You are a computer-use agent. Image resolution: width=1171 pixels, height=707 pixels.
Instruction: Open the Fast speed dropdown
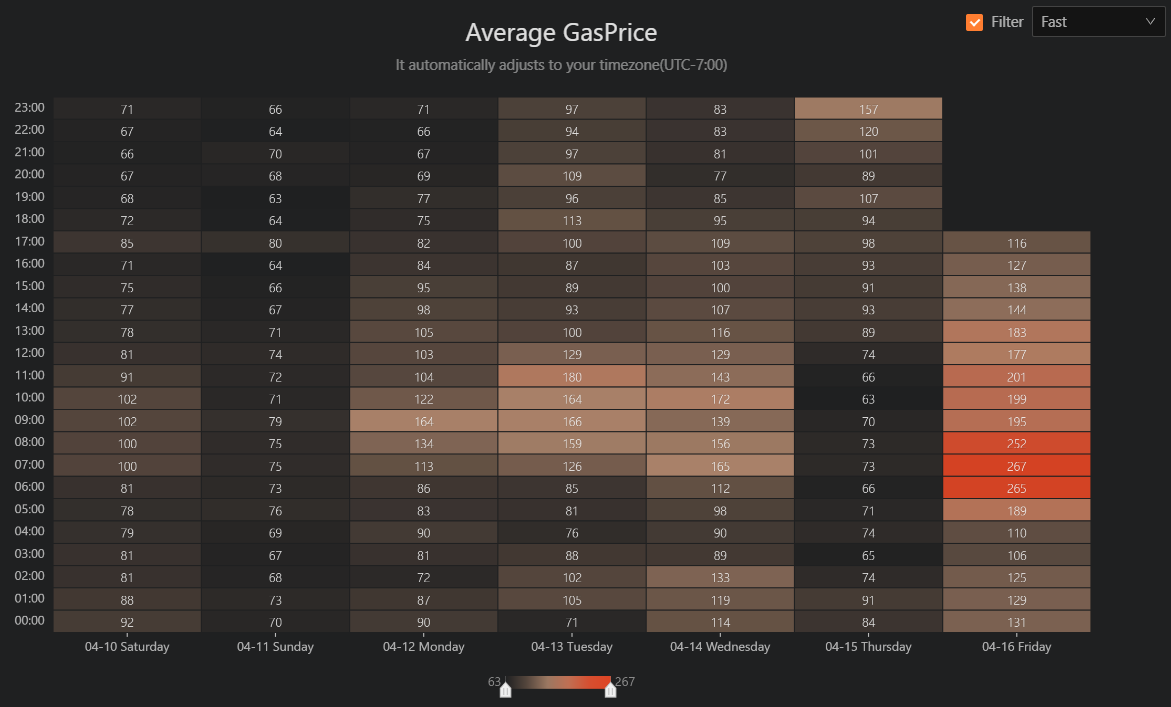1097,22
